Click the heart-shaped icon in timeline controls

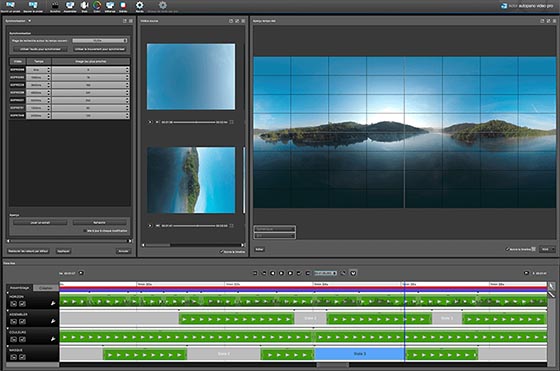tap(353, 273)
